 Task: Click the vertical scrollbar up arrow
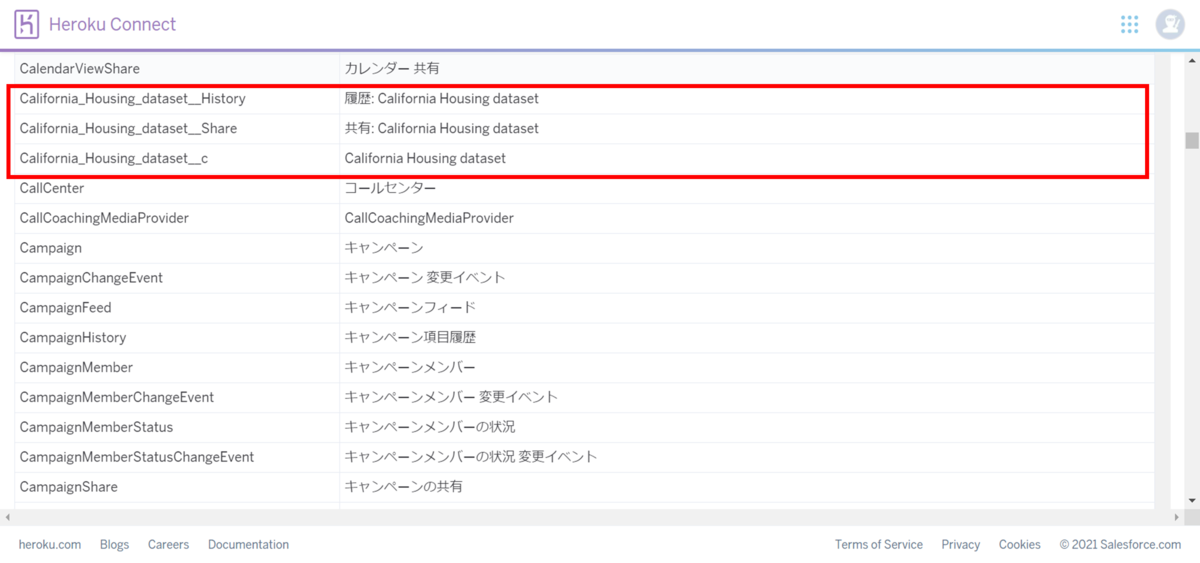(x=1192, y=61)
